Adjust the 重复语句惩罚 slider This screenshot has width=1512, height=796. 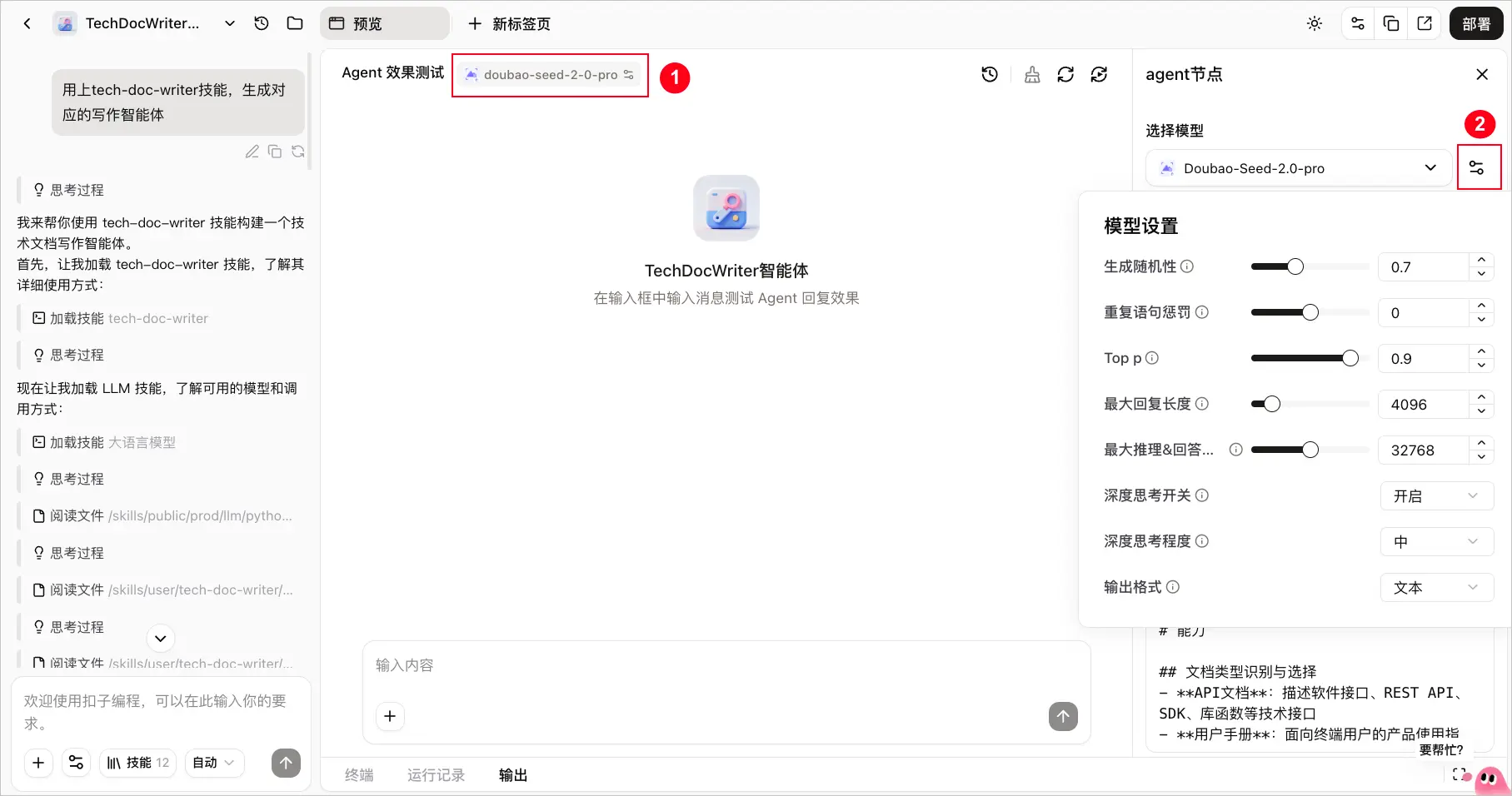coord(1310,312)
